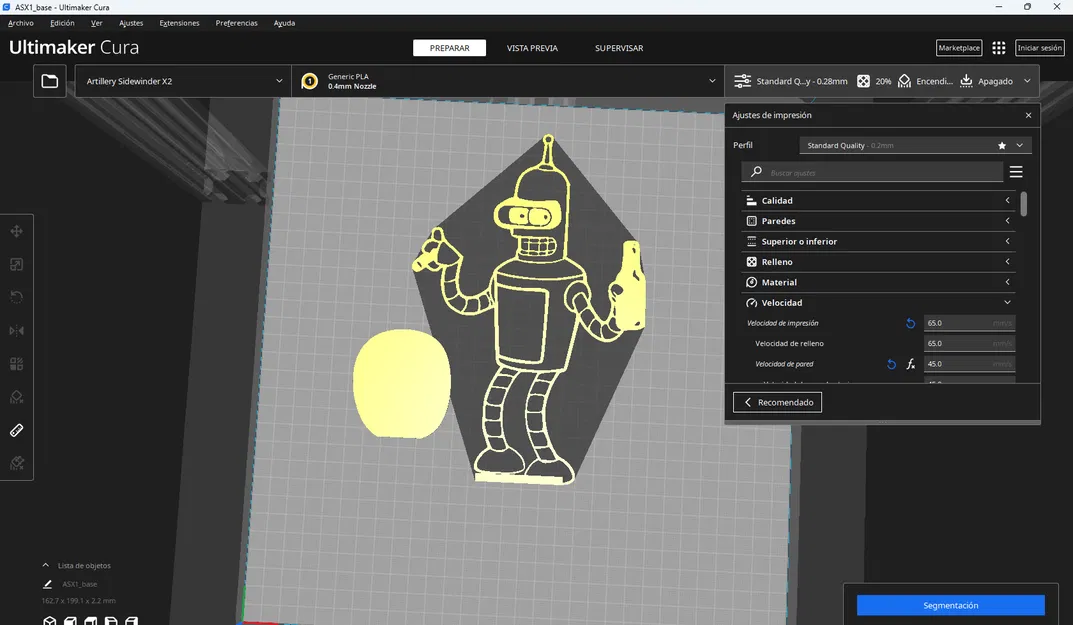Open the file load icon in top-left

coord(49,81)
